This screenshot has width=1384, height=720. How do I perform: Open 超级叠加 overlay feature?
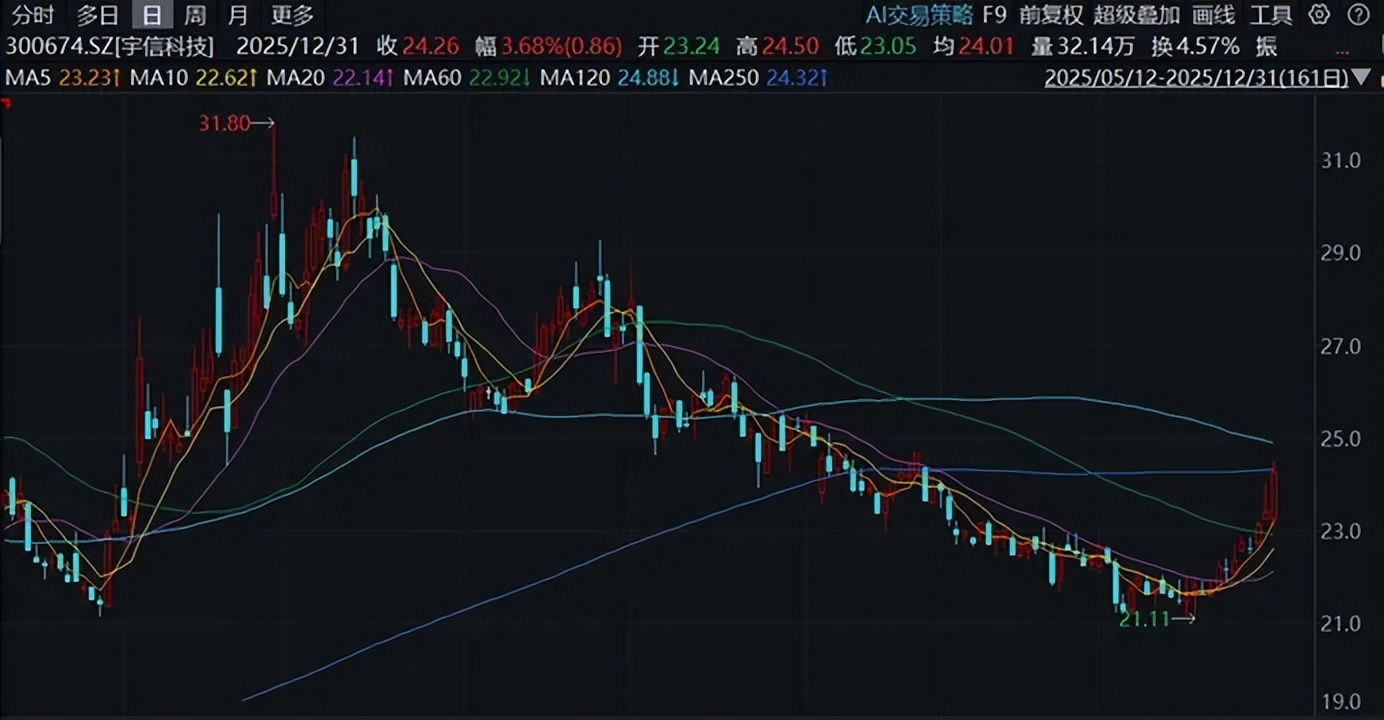1136,15
